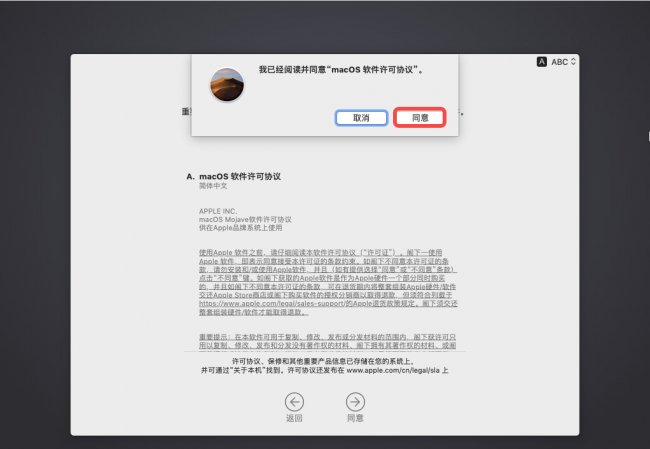Image resolution: width=650 pixels, height=449 pixels.
Task: Click the www.apple.com/cn/legal/sla footer text
Action: tap(393, 370)
